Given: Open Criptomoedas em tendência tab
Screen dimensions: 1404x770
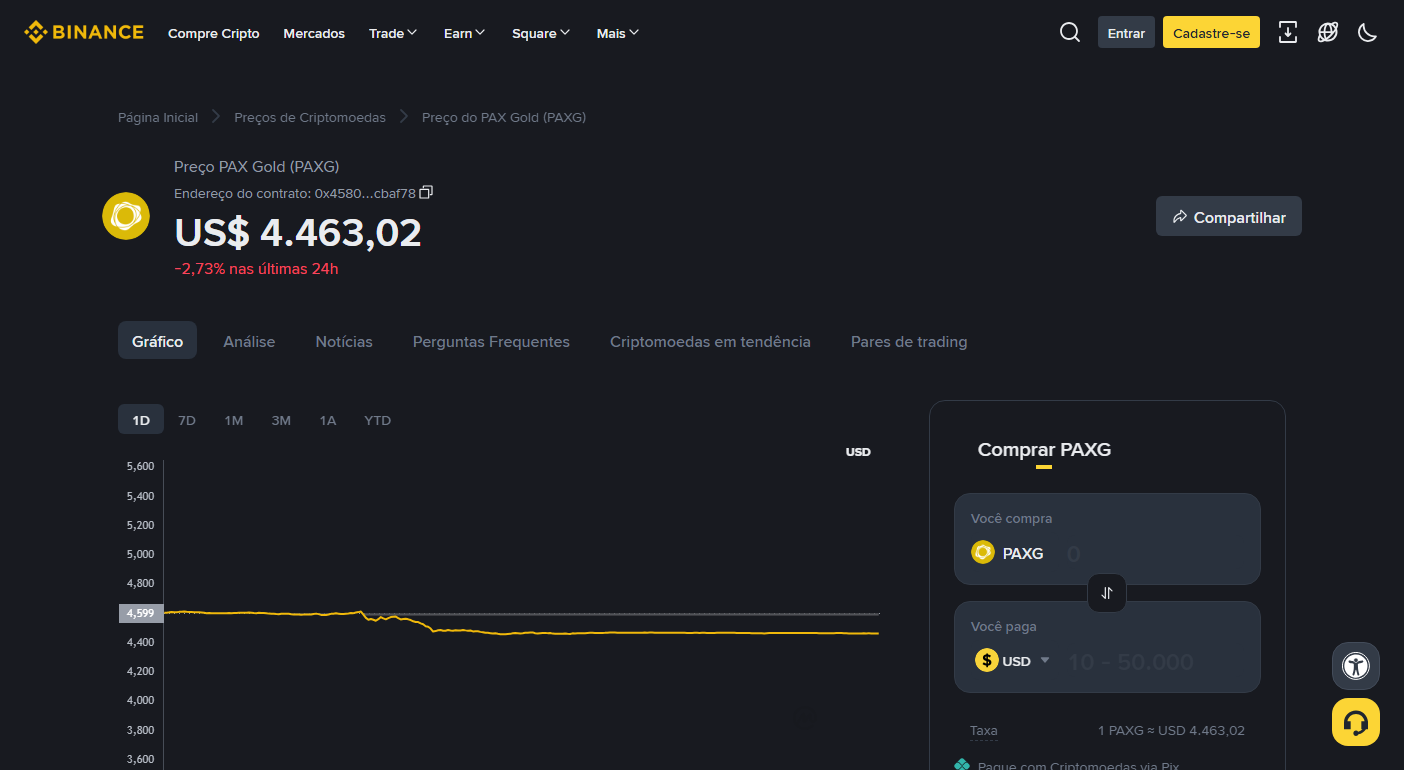Looking at the screenshot, I should [x=710, y=341].
